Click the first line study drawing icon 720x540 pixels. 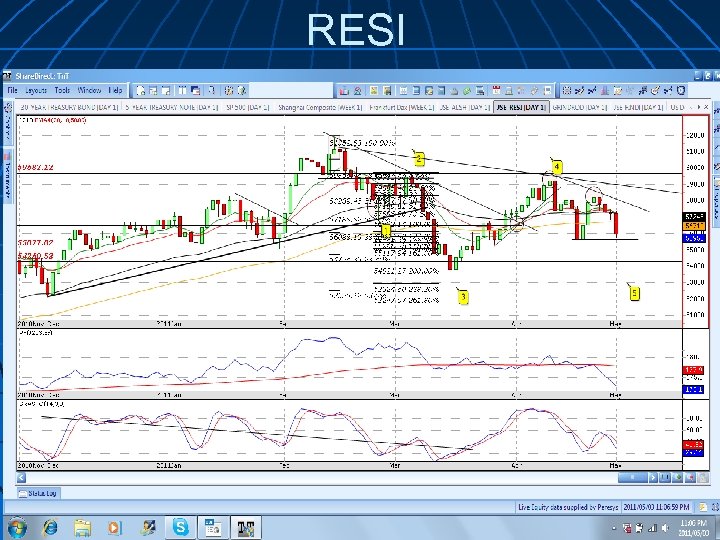coord(579,90)
